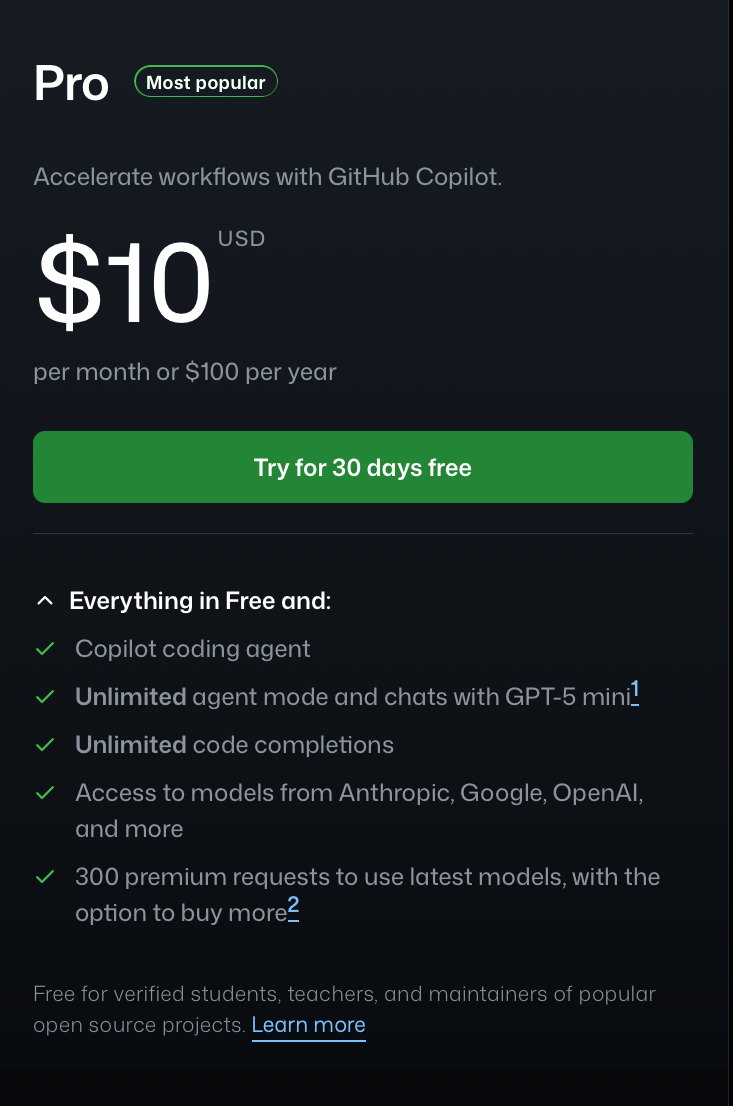Click checkmark beside Unlimited code completions
Screen dimensions: 733x1106
coord(44,745)
